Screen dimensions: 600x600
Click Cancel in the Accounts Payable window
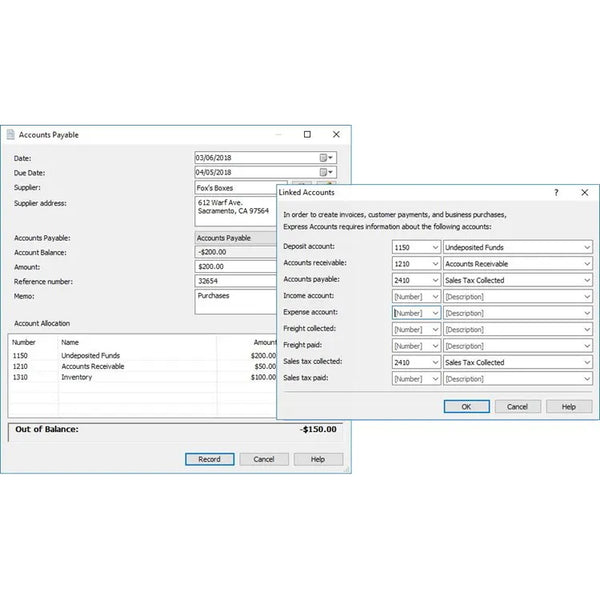click(x=264, y=459)
